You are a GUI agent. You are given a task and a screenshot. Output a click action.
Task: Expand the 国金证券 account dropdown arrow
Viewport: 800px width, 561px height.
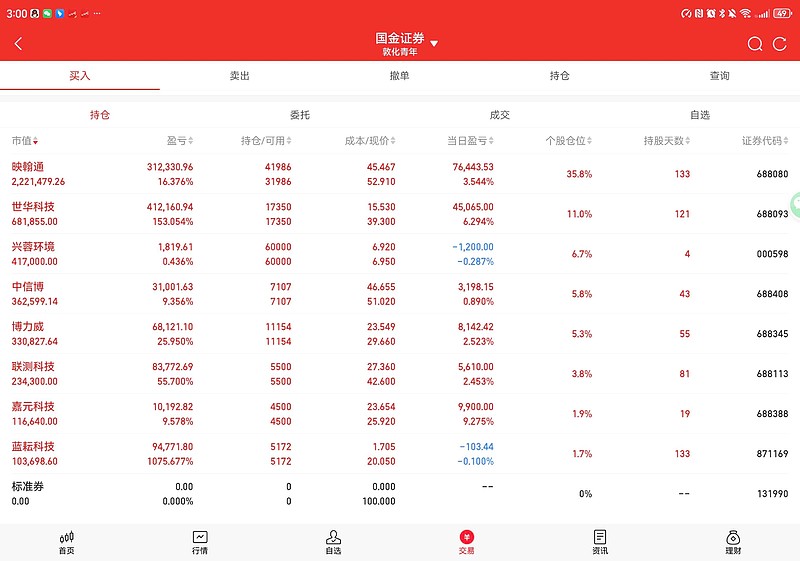[x=434, y=44]
